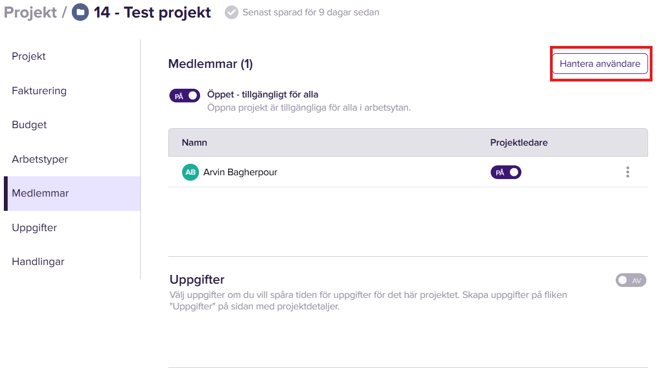Screen dimensions: 670x368
Task: Toggle off the open-for-all project access switch
Action: (185, 96)
